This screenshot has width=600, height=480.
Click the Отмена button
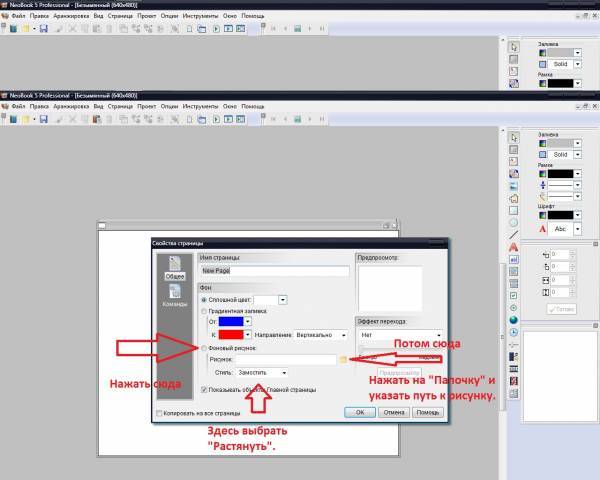point(392,411)
